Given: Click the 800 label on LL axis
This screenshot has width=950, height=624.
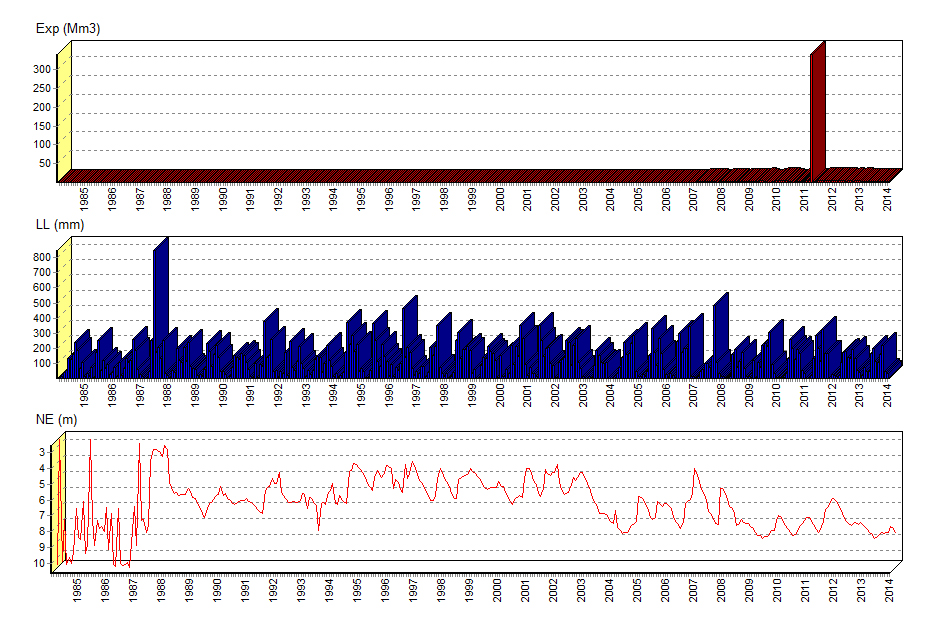Looking at the screenshot, I should point(40,257).
